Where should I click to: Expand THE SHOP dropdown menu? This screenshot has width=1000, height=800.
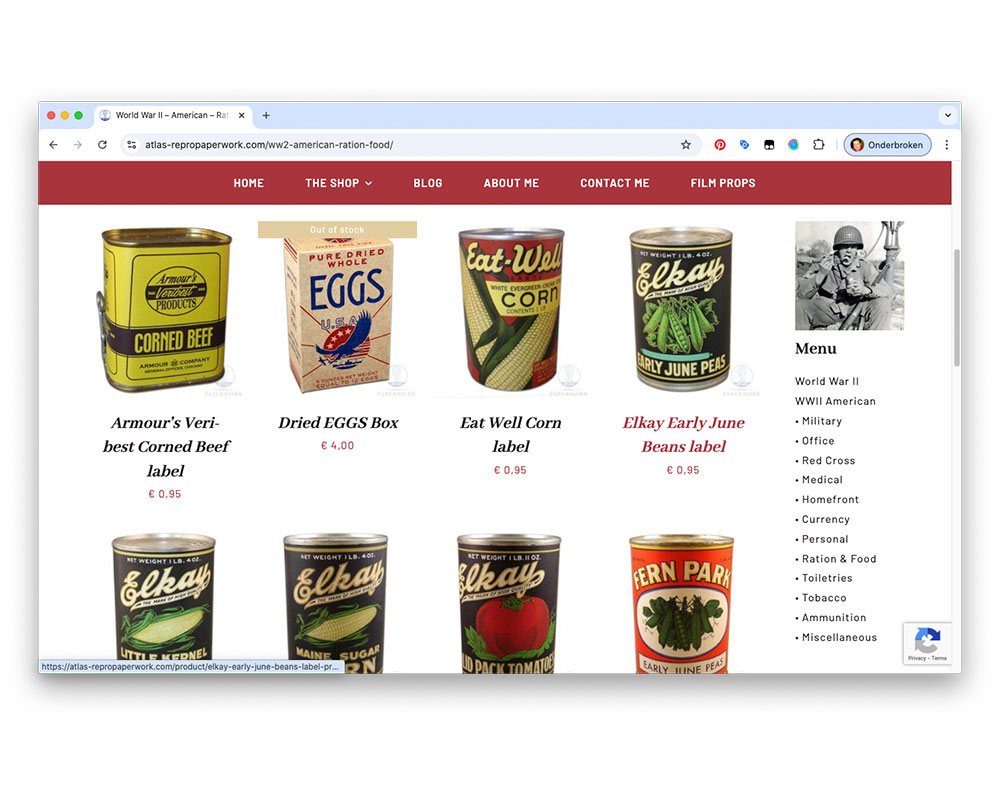click(339, 183)
